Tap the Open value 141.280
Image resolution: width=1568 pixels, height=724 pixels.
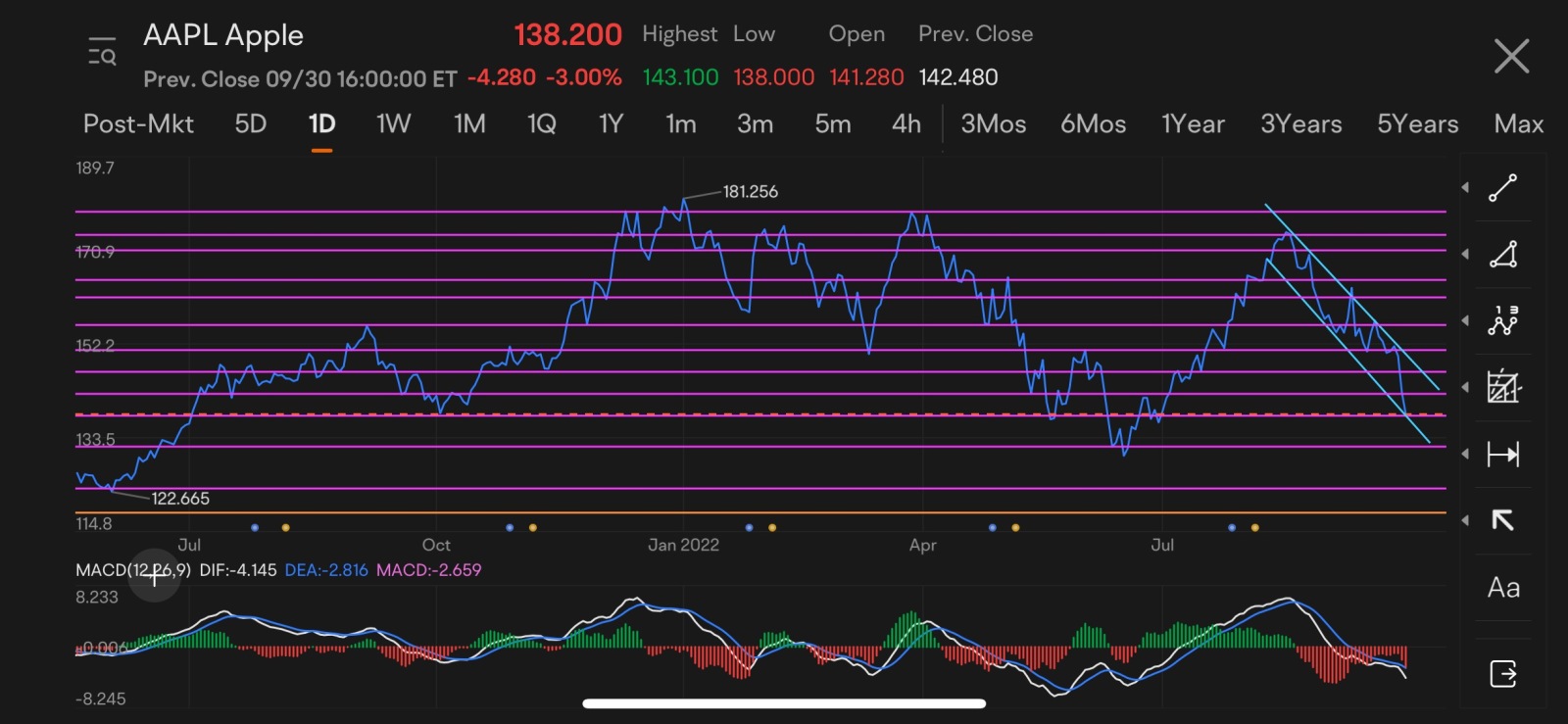point(866,77)
